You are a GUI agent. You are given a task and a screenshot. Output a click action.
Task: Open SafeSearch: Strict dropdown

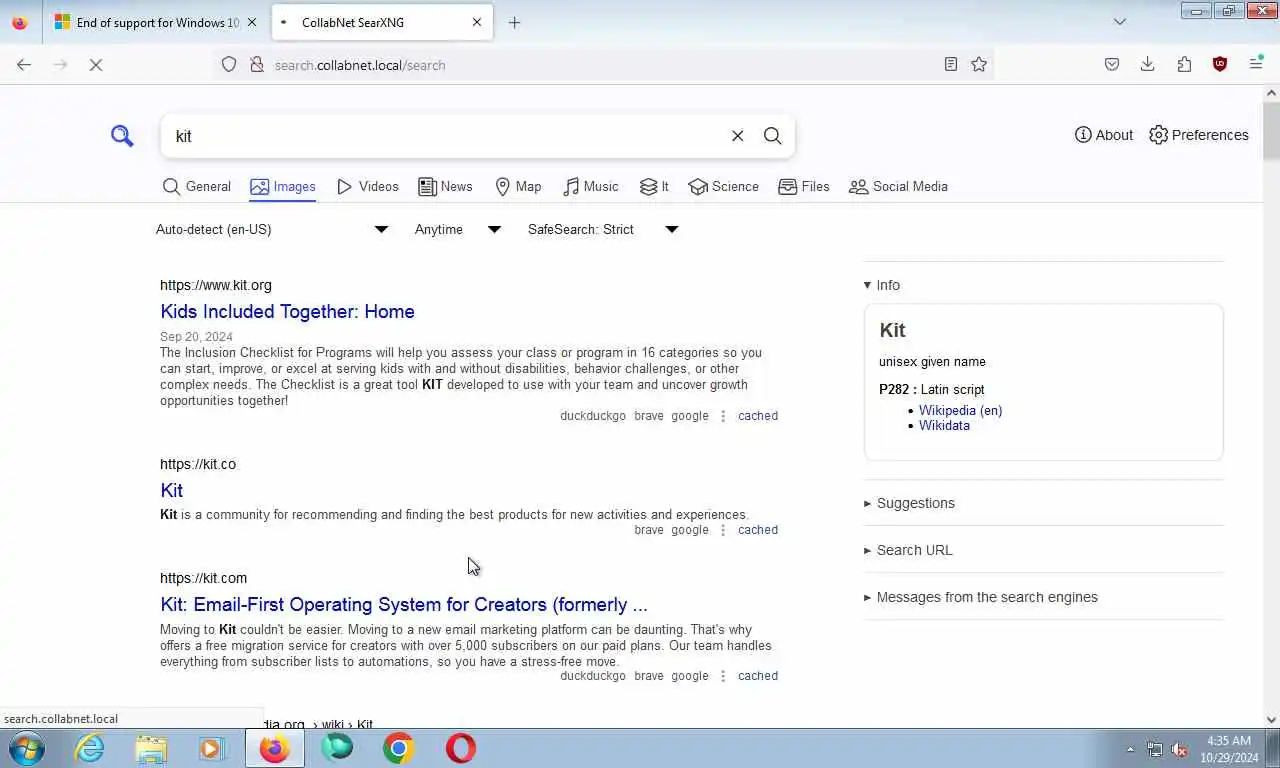[603, 230]
